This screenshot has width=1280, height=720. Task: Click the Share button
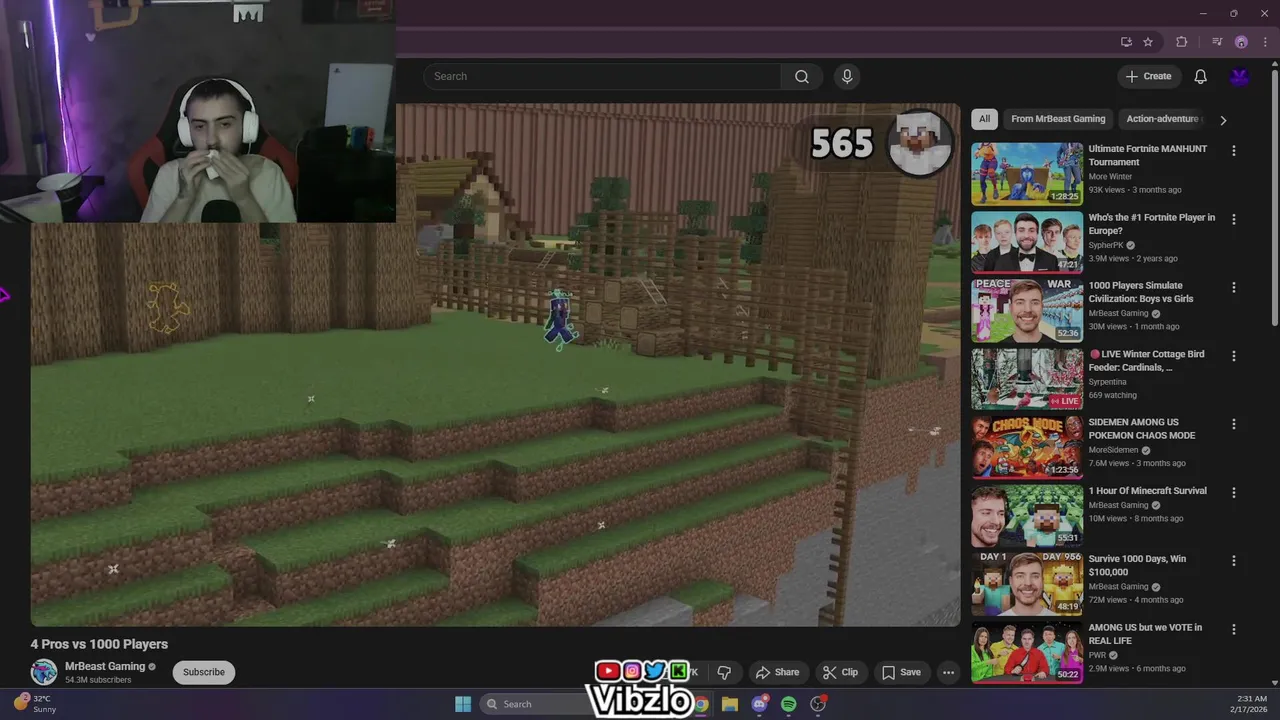[777, 672]
